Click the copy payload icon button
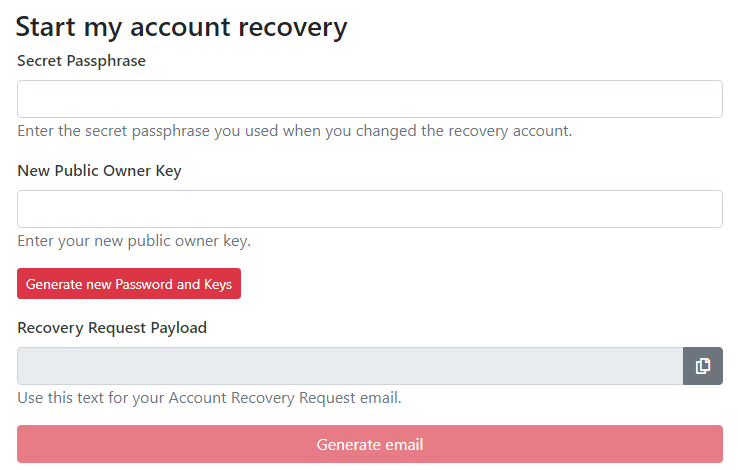This screenshot has width=738, height=470. point(703,366)
